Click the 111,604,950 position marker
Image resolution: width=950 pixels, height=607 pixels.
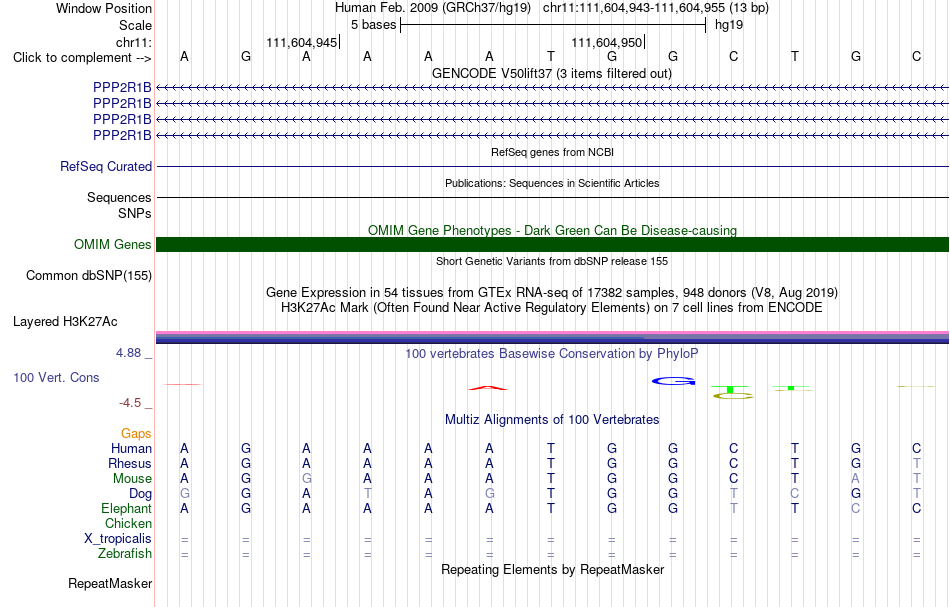[x=606, y=42]
